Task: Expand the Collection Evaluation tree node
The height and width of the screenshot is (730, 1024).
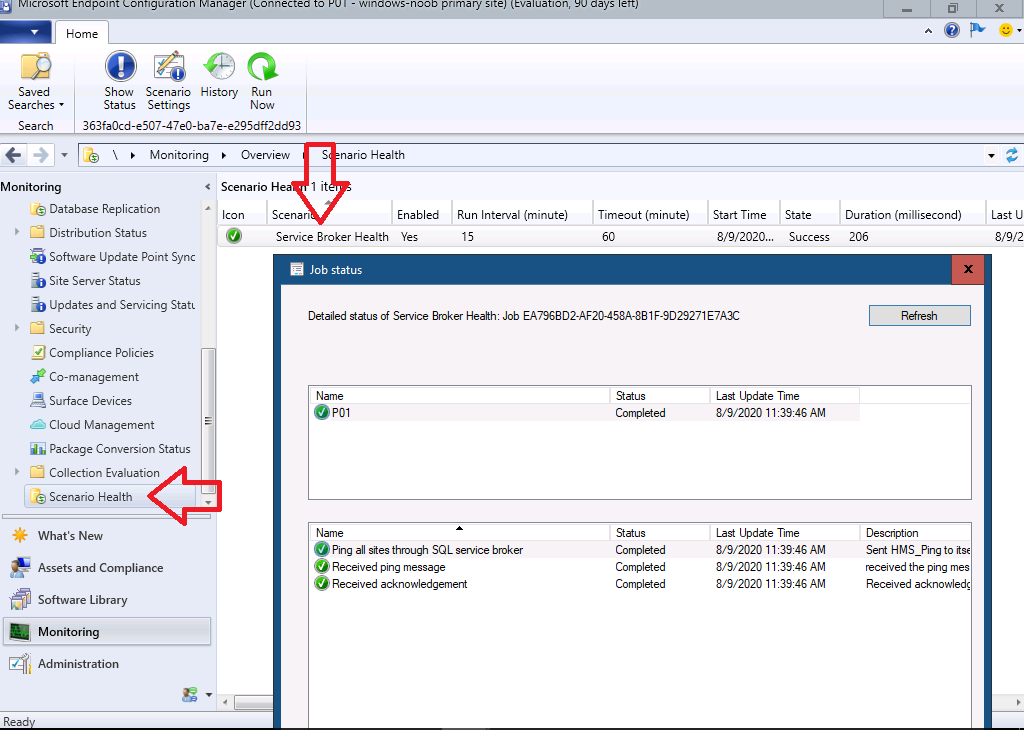Action: pos(17,472)
